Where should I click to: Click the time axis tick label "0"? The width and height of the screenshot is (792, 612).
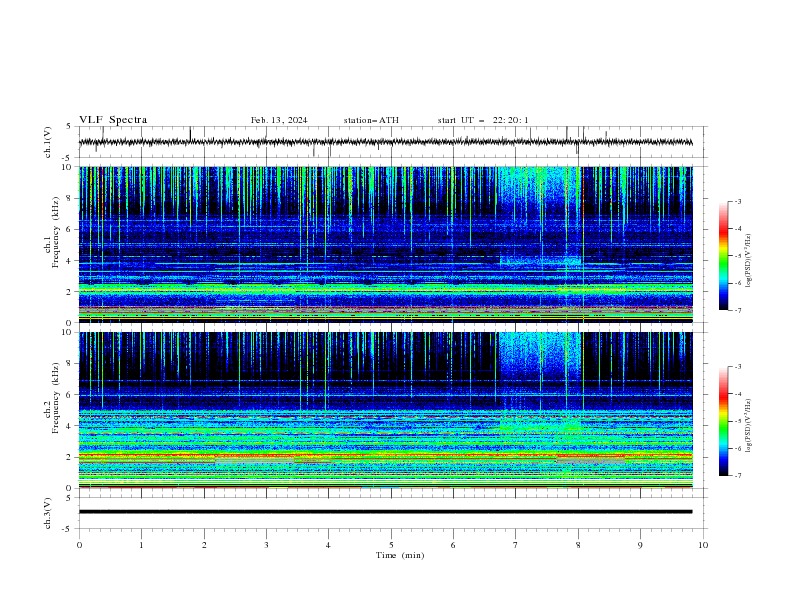point(79,545)
